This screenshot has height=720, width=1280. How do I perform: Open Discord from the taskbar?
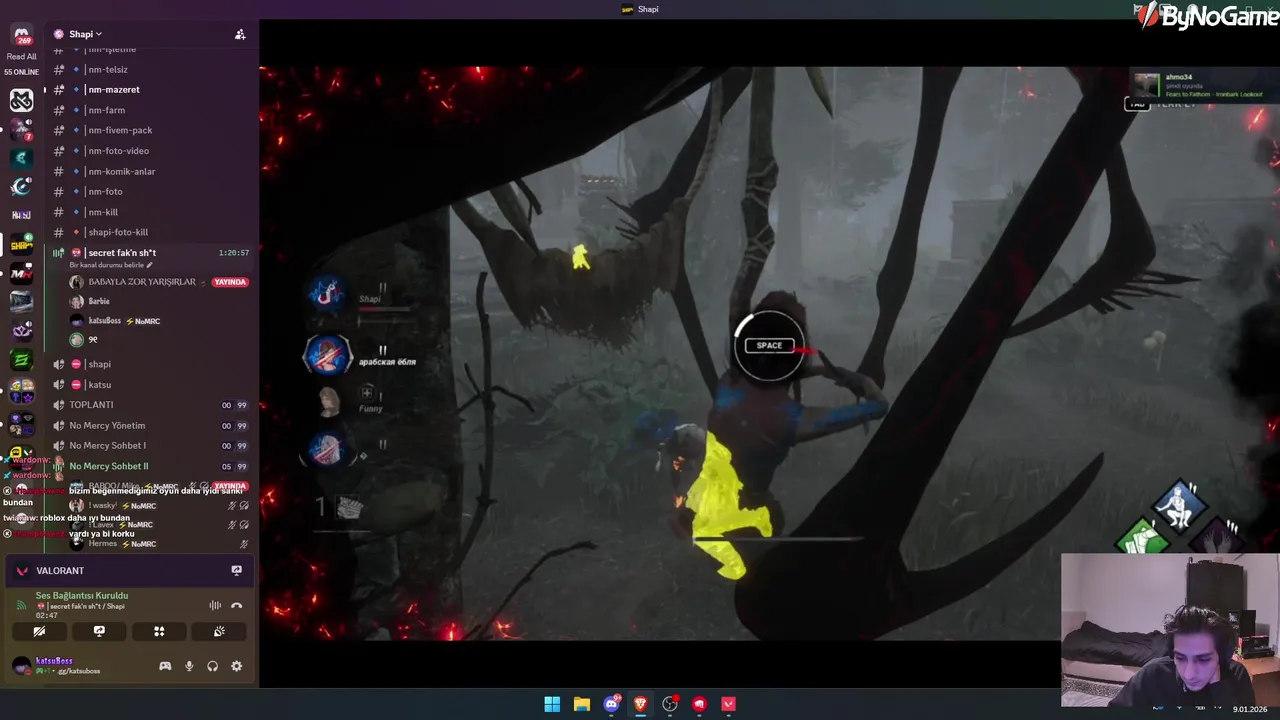[x=611, y=704]
